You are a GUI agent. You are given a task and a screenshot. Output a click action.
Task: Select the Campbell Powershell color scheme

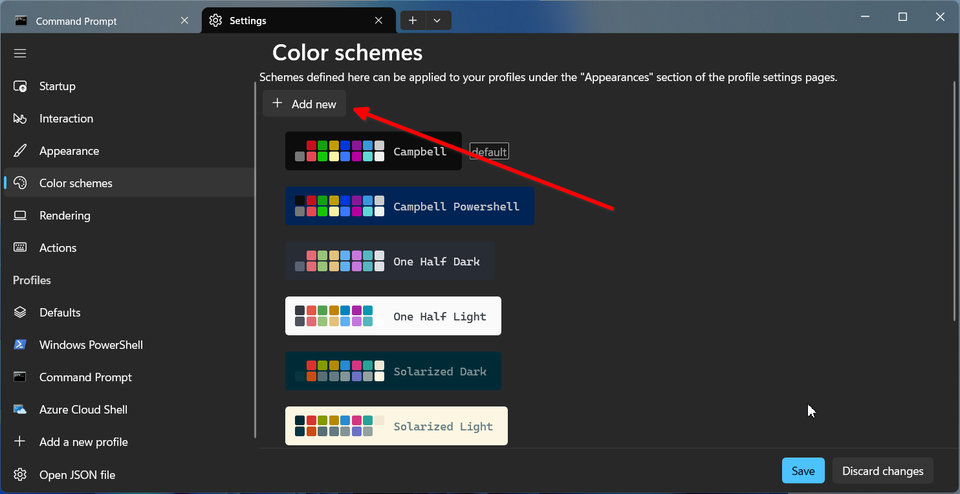pos(409,206)
